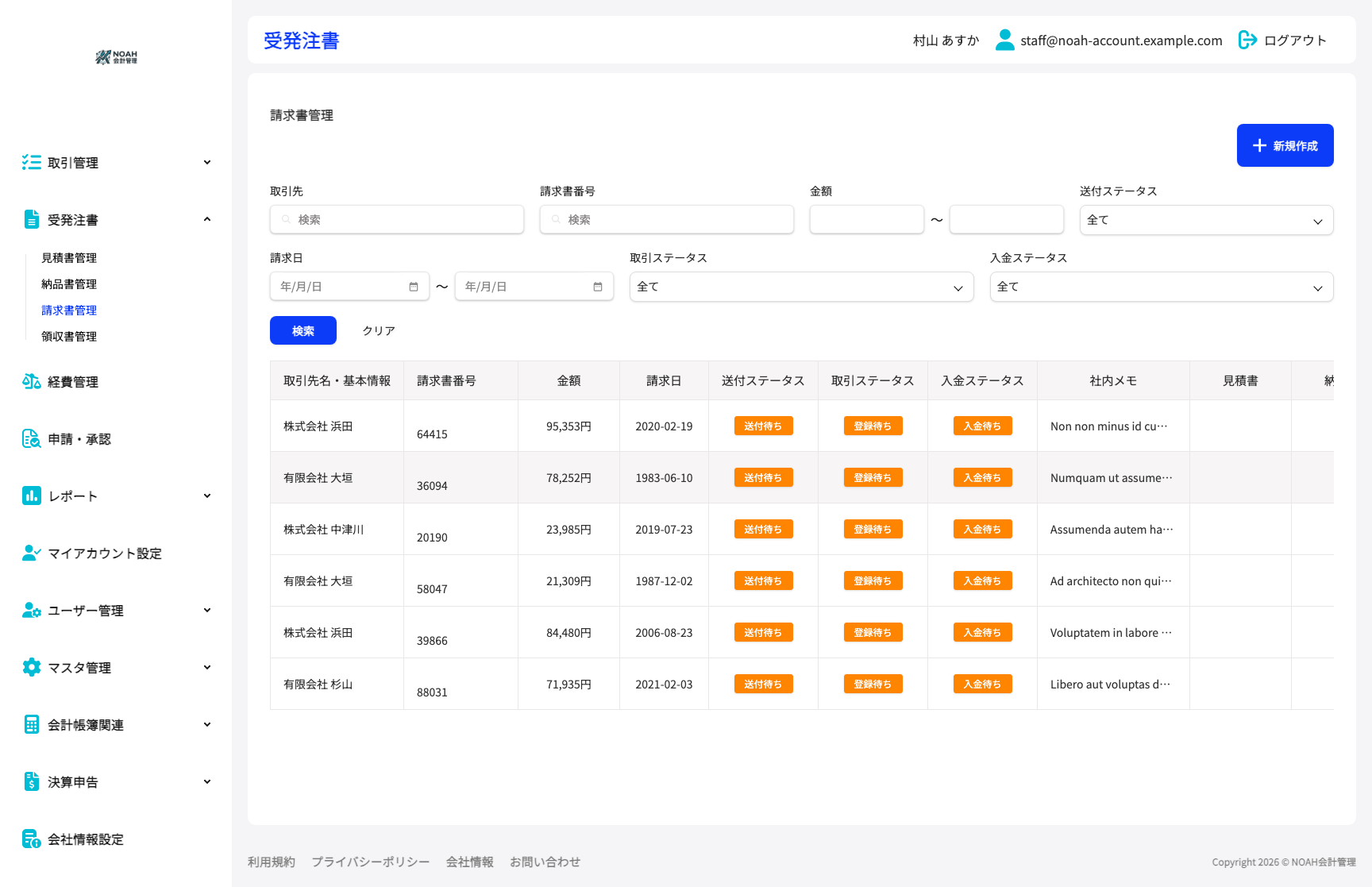Click 送付待ち badge for invoice 64415
Viewport: 1372px width, 887px height.
763,426
